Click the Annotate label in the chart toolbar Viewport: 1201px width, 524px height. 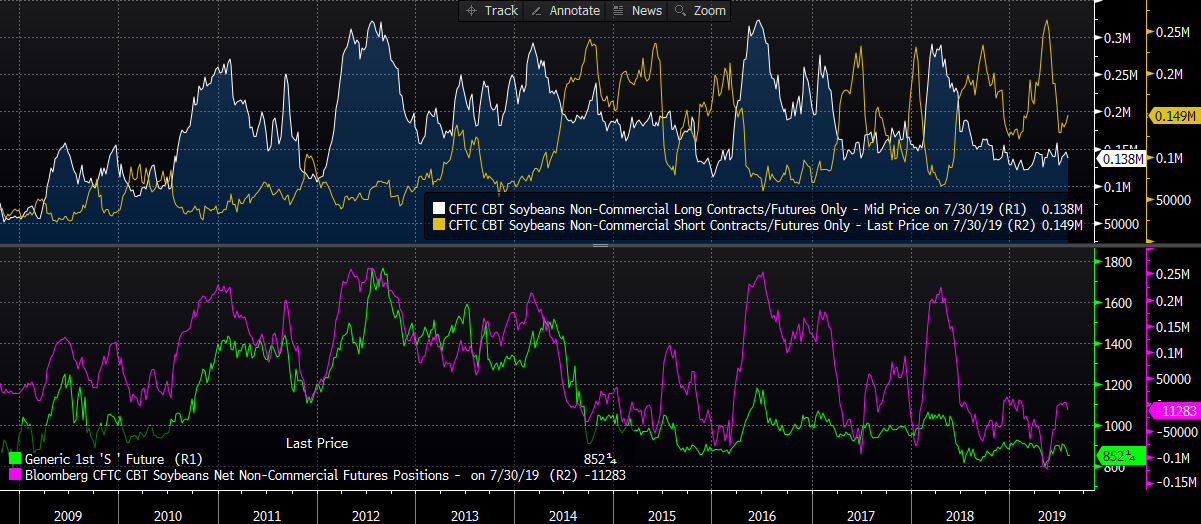point(575,10)
